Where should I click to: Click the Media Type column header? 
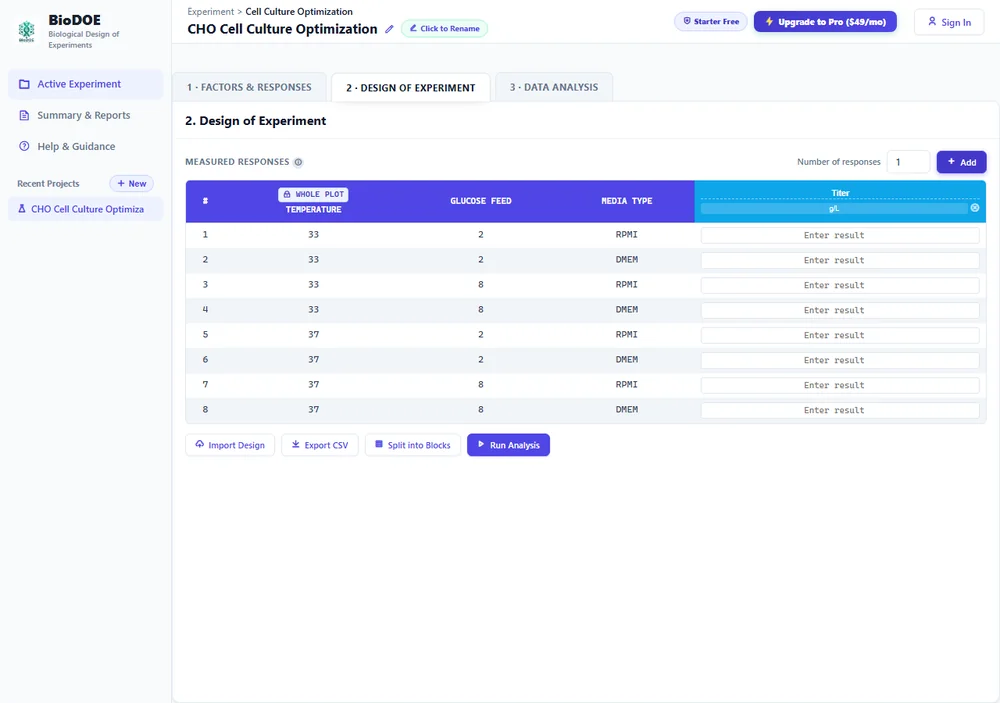tap(627, 201)
